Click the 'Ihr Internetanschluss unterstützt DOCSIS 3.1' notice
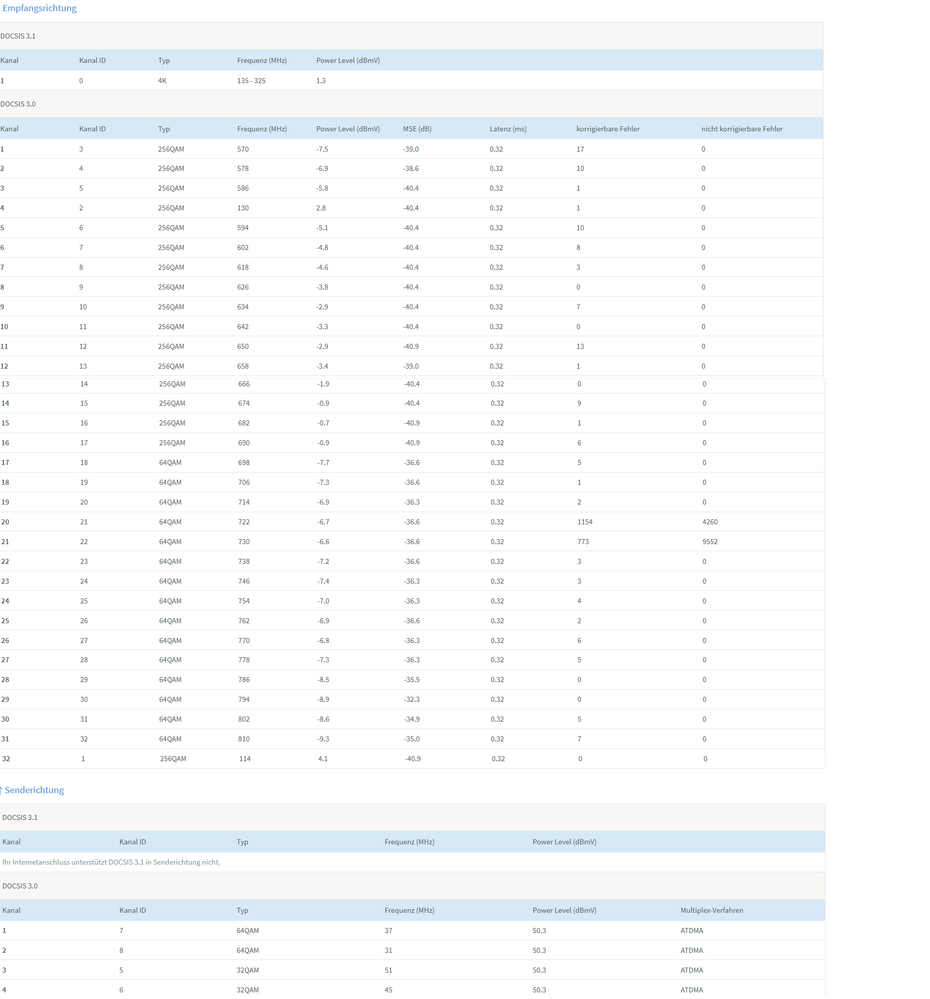Viewport: 930px width, 999px height. 111,862
